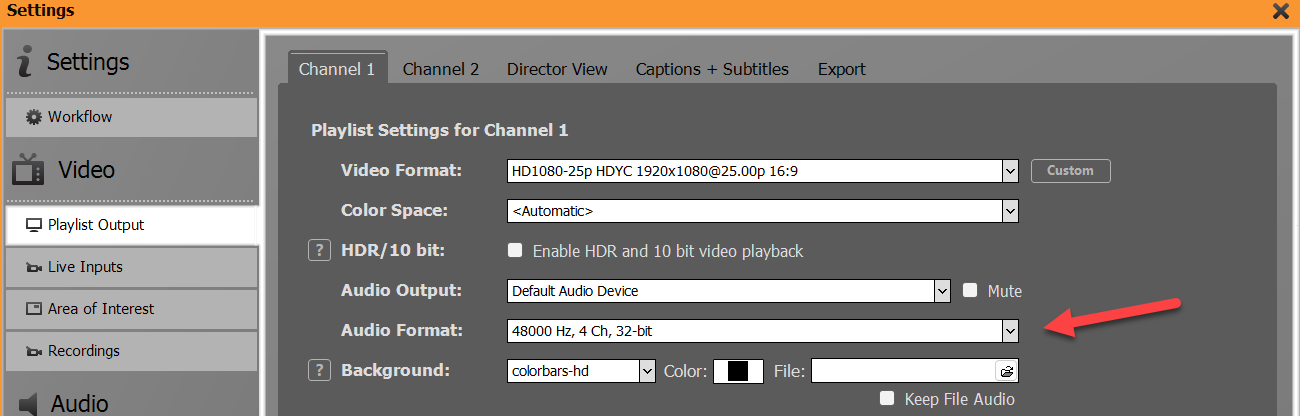The height and width of the screenshot is (416, 1300).
Task: Click the Playlist Output monitor icon
Action: pyautogui.click(x=33, y=225)
